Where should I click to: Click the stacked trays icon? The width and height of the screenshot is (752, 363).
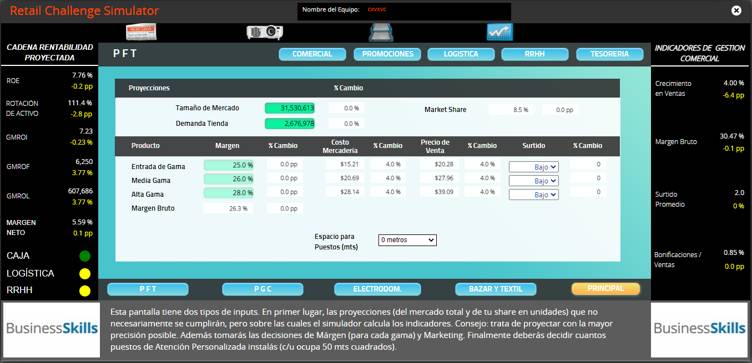[x=381, y=32]
